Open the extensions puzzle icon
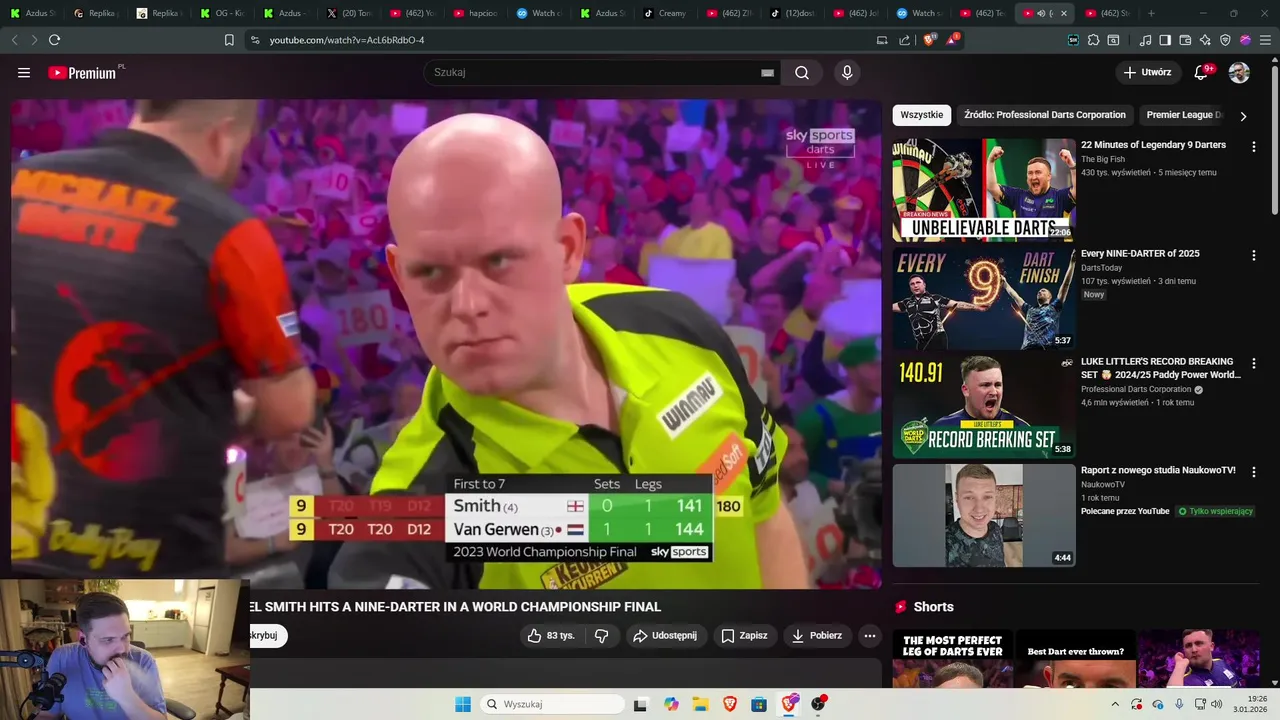1280x720 pixels. (1094, 40)
